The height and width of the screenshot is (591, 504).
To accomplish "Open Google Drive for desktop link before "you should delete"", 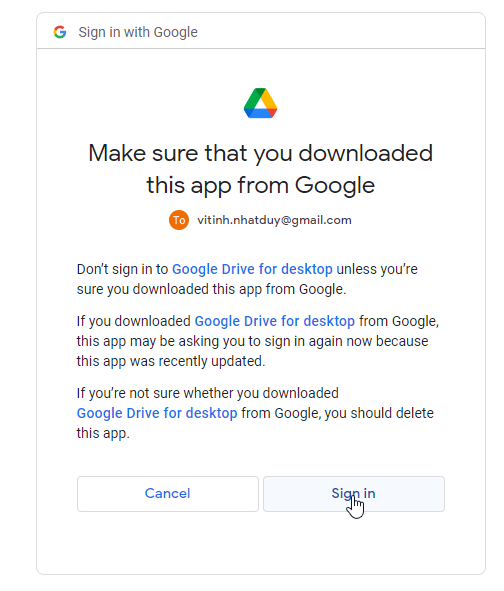I will coord(157,413).
